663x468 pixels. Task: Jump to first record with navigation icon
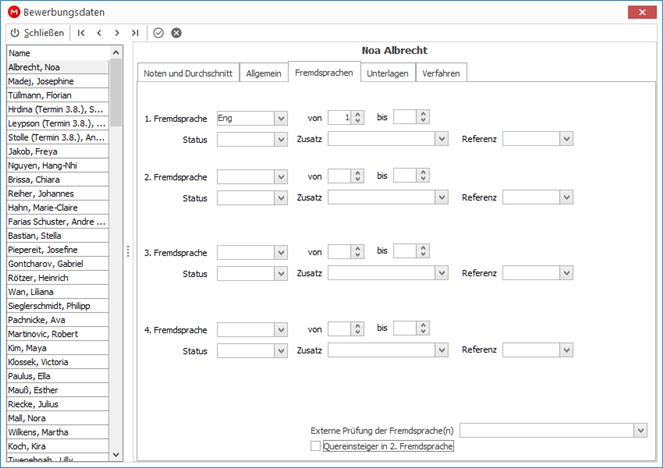tap(81, 33)
